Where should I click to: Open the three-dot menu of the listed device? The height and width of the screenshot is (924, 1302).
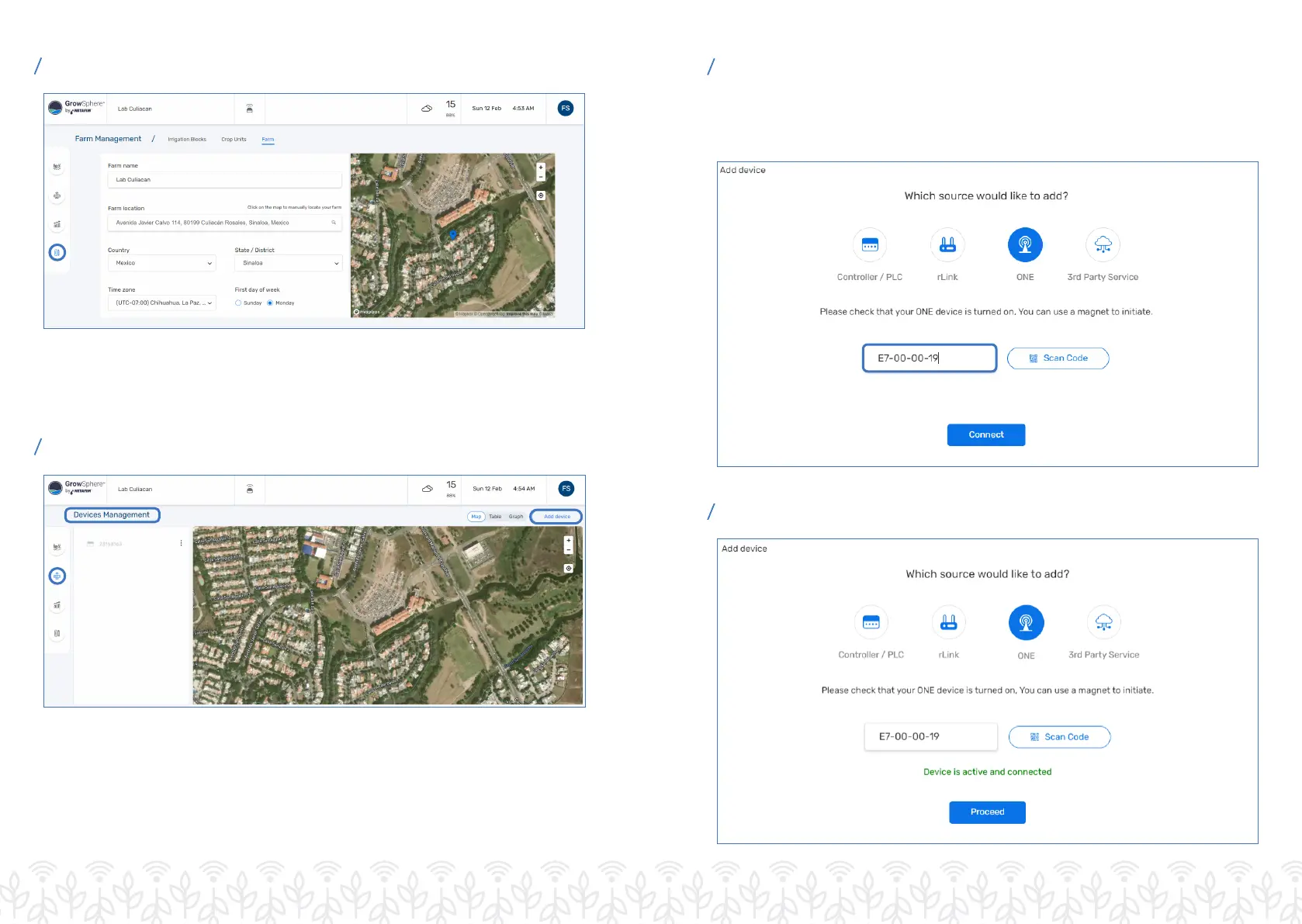click(181, 543)
